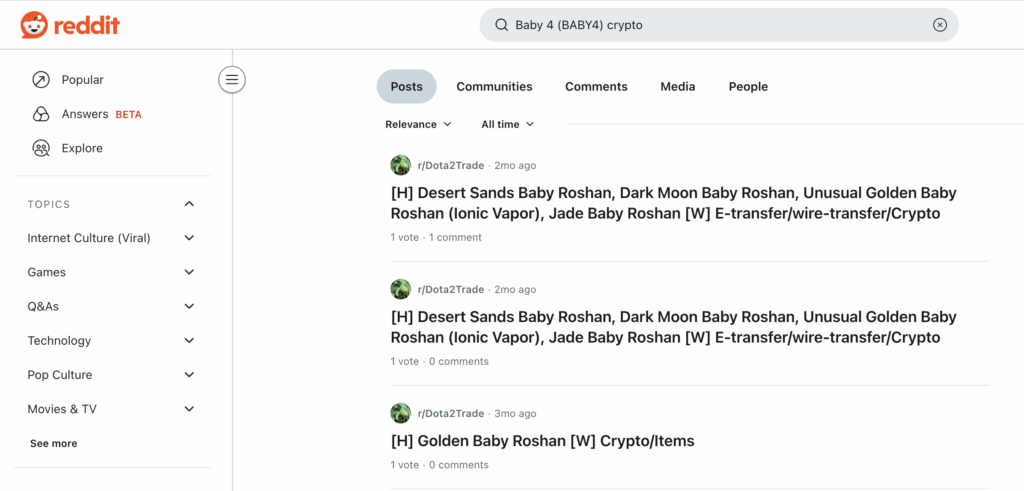
Task: Click the Reddit logo to go home
Action: (70, 25)
